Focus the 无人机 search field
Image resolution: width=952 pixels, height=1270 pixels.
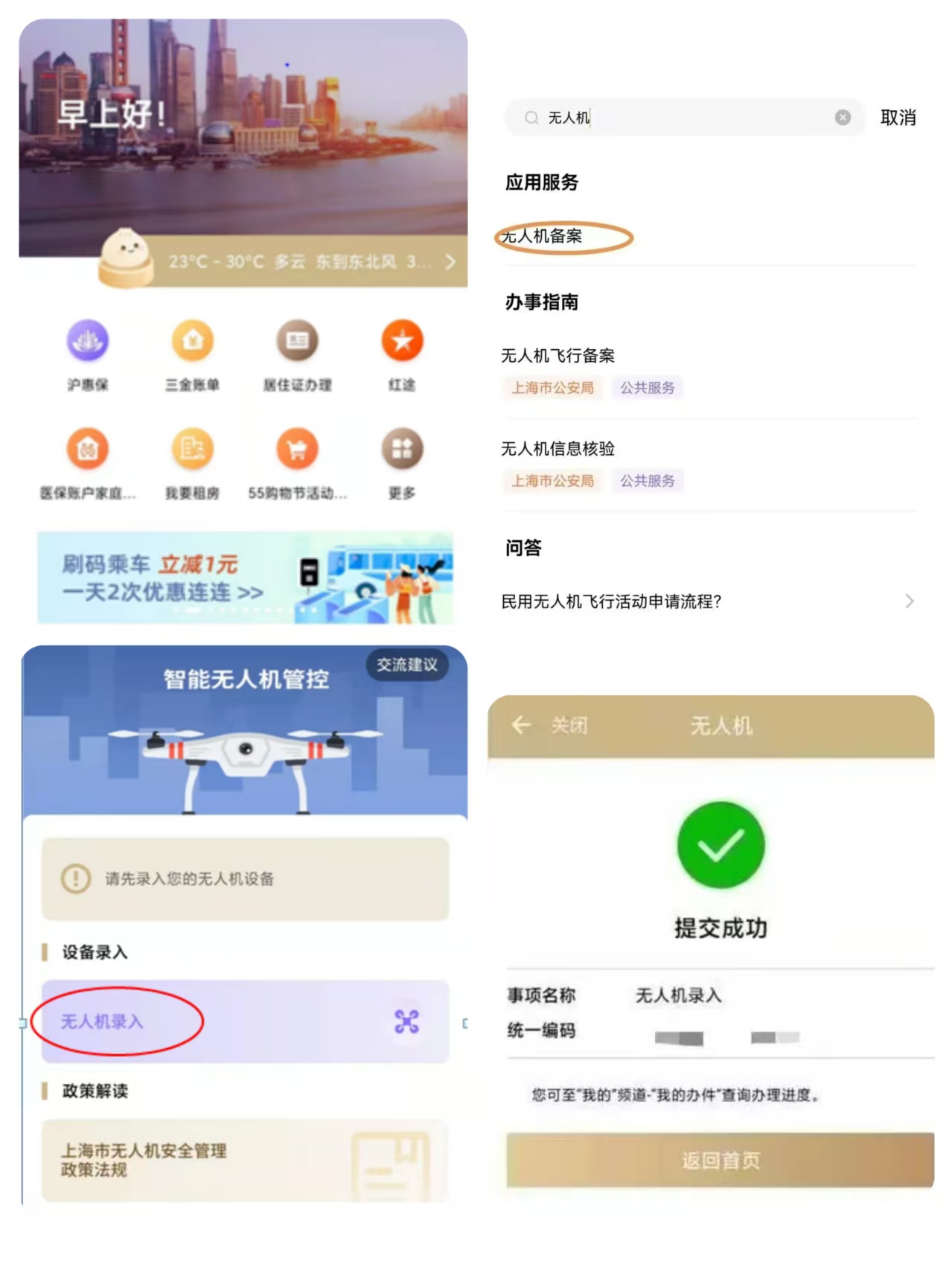[x=685, y=118]
